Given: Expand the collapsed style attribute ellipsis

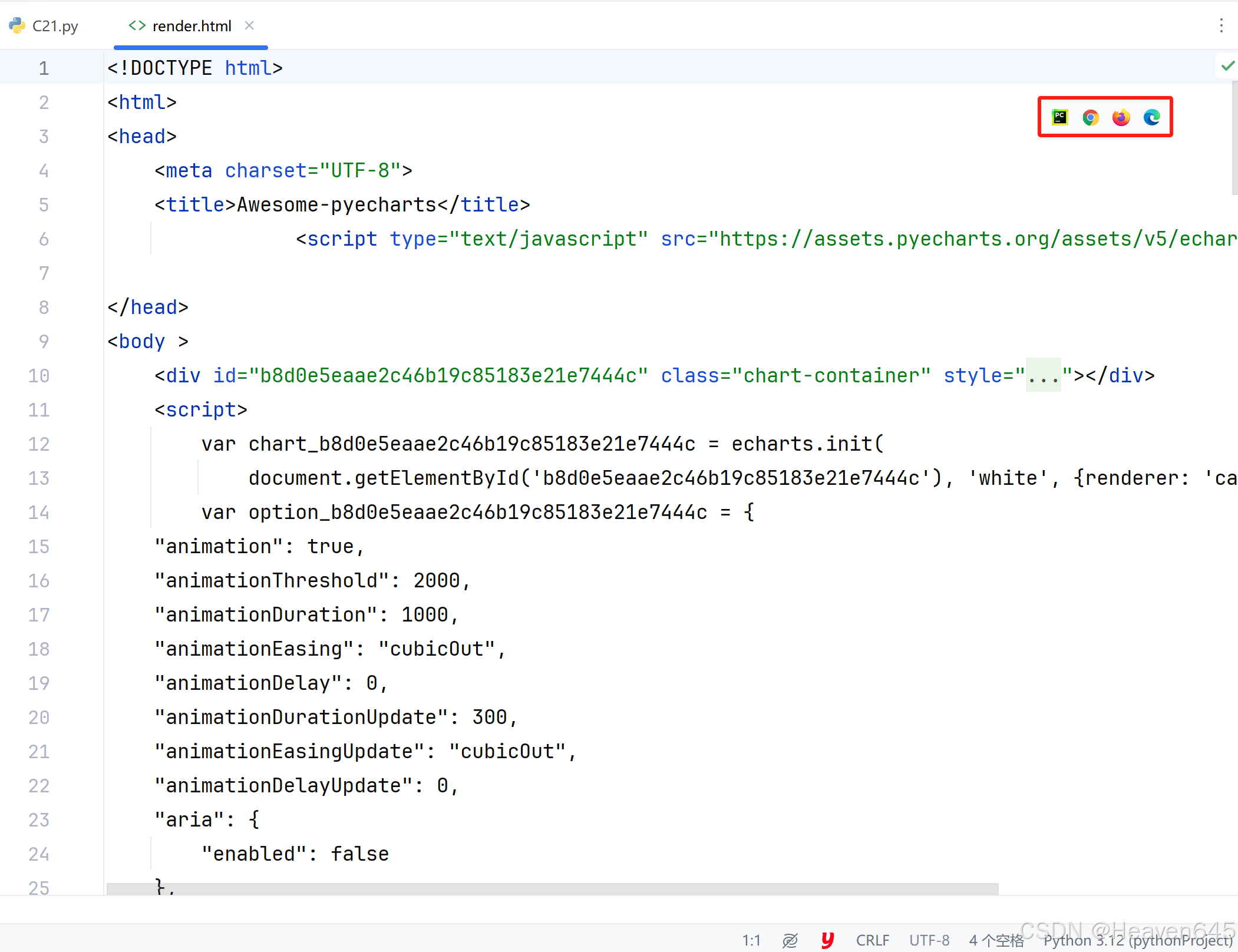Looking at the screenshot, I should pos(1043,375).
